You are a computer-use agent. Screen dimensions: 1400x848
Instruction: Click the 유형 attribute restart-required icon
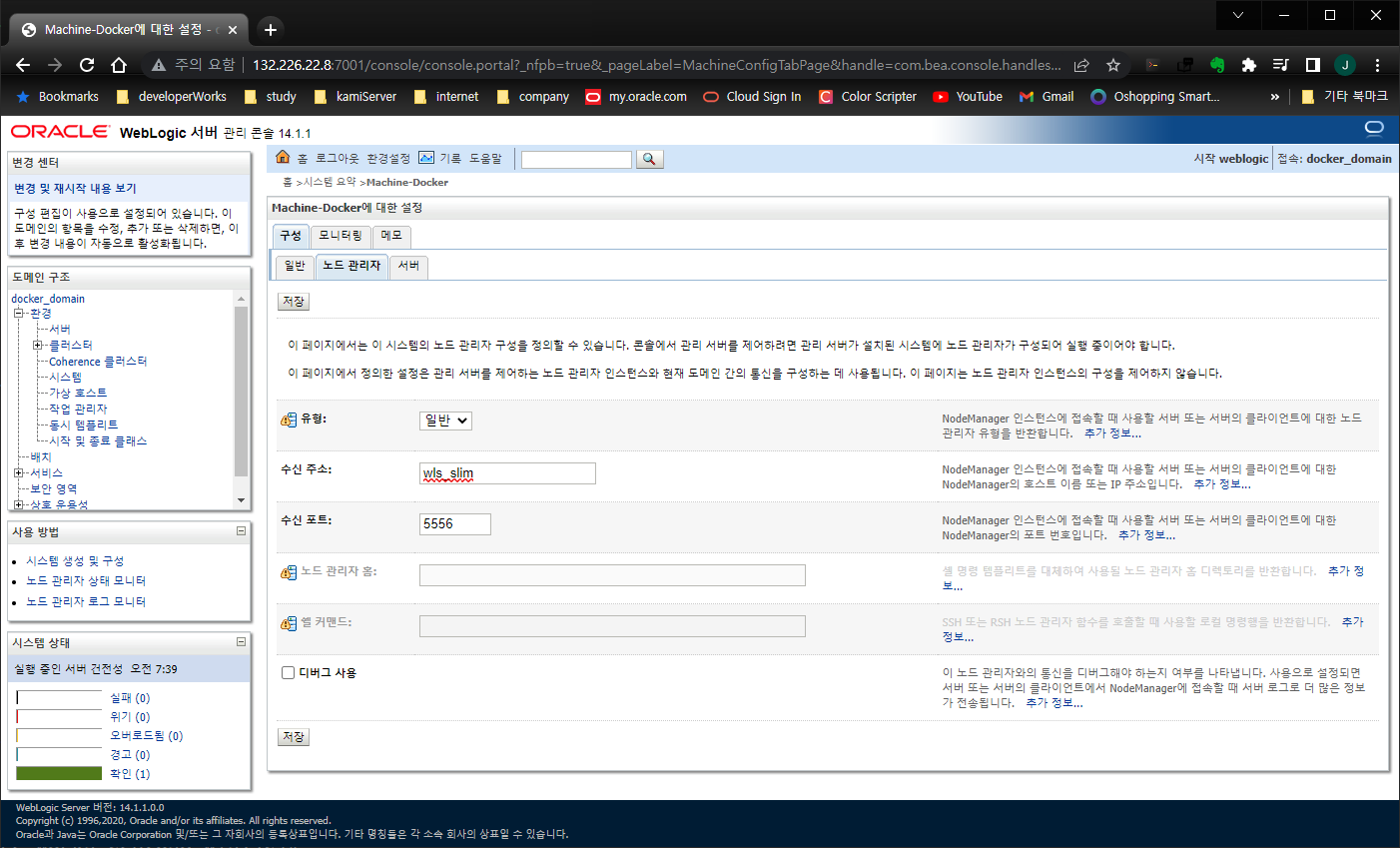point(289,421)
